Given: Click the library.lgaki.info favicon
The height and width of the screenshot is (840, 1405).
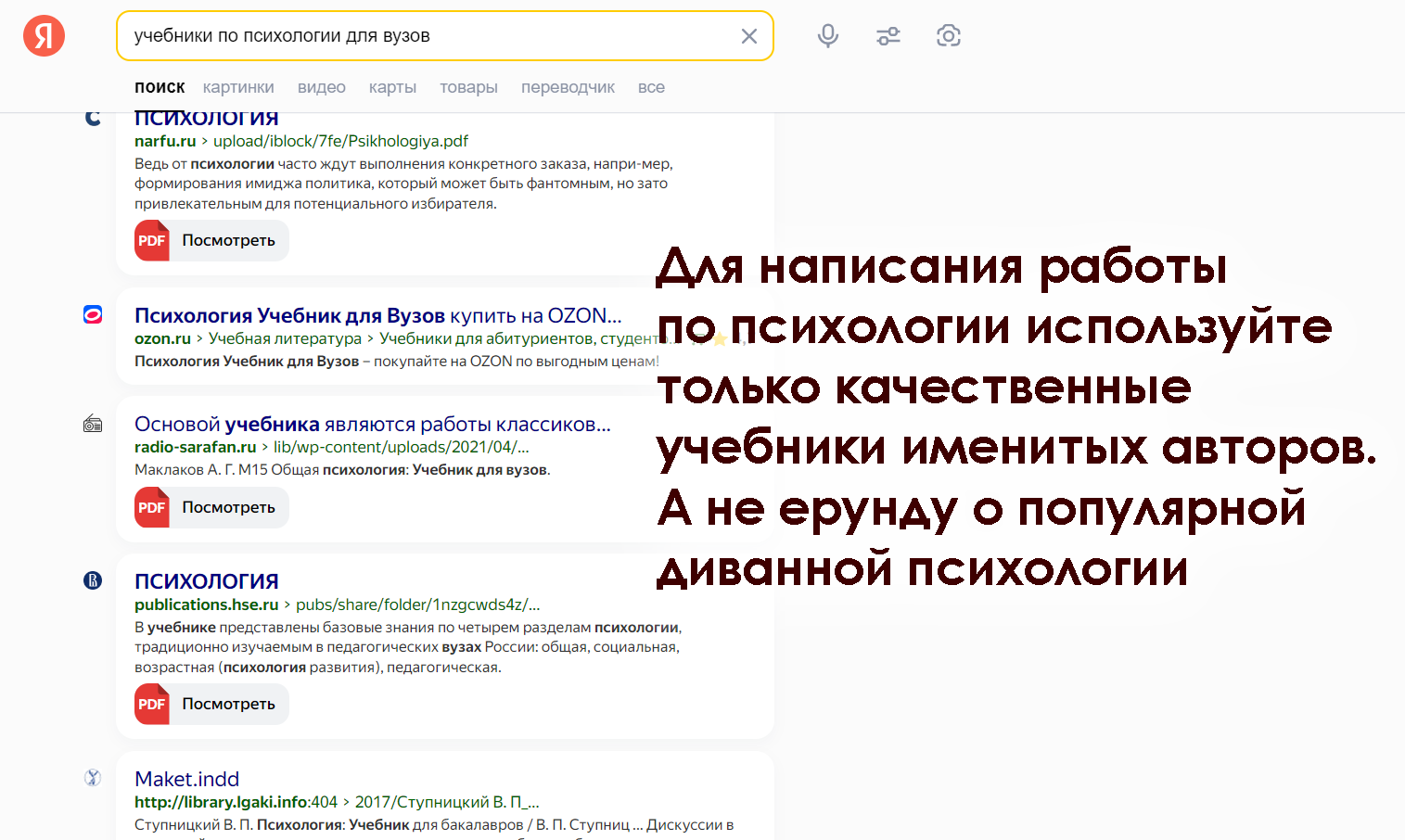Looking at the screenshot, I should tap(93, 778).
